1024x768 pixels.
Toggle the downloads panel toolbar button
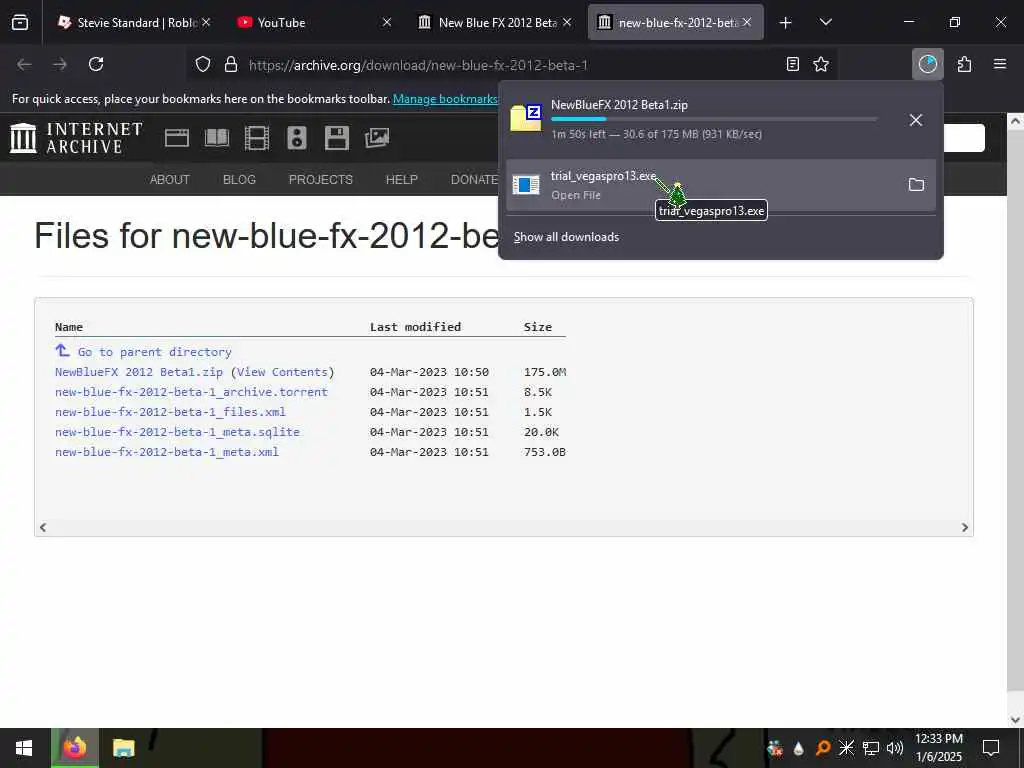coord(928,64)
